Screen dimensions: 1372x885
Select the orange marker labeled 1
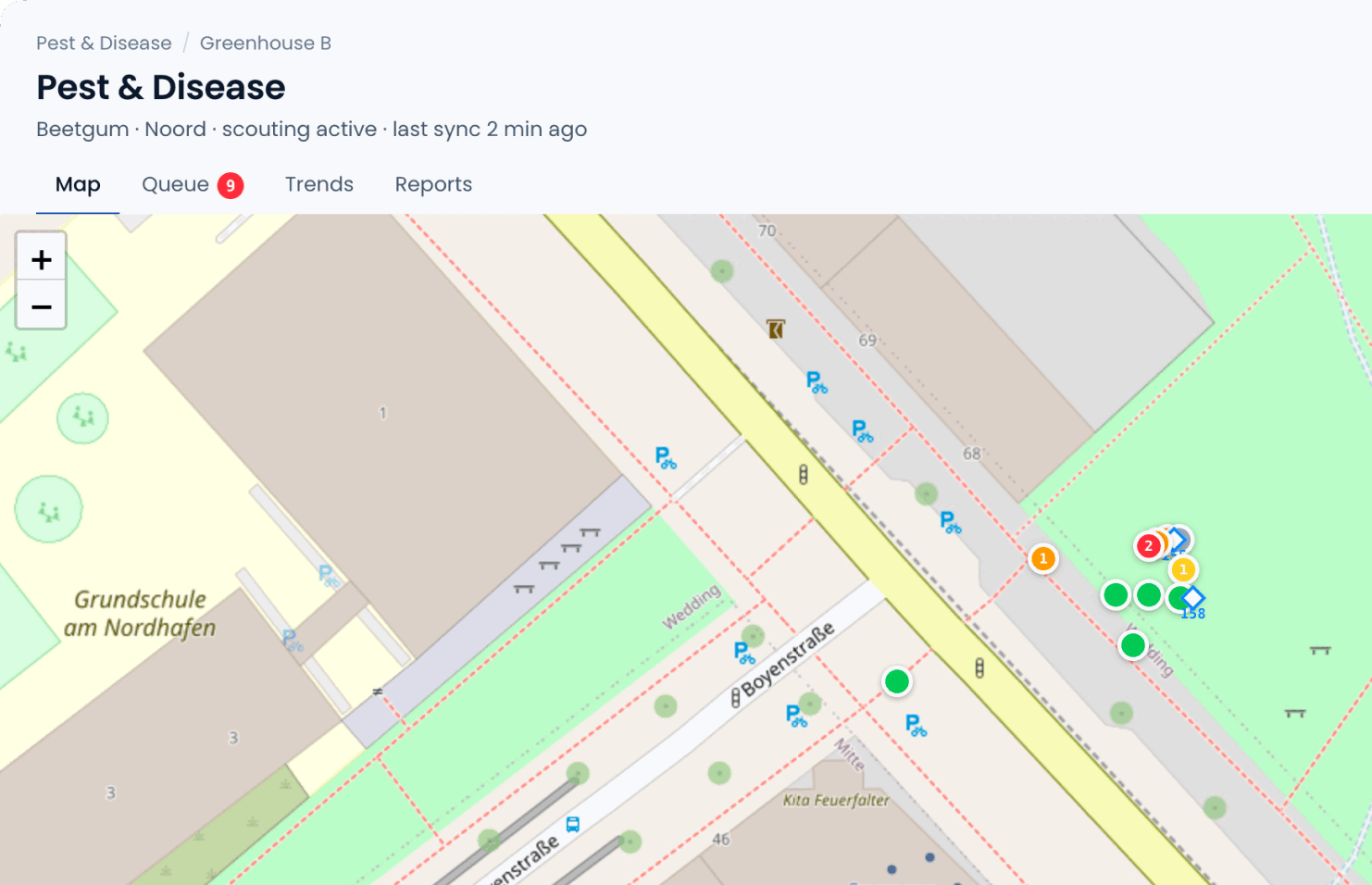[1043, 558]
